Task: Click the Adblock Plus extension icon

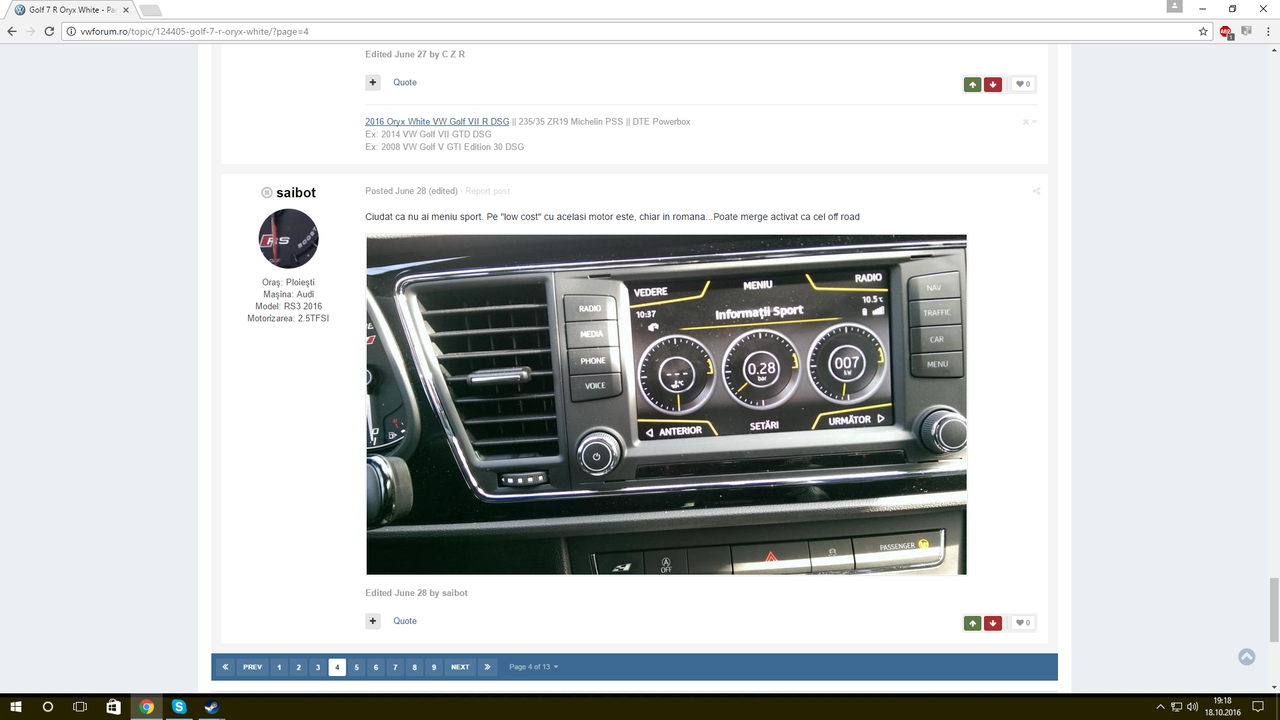Action: [1225, 31]
